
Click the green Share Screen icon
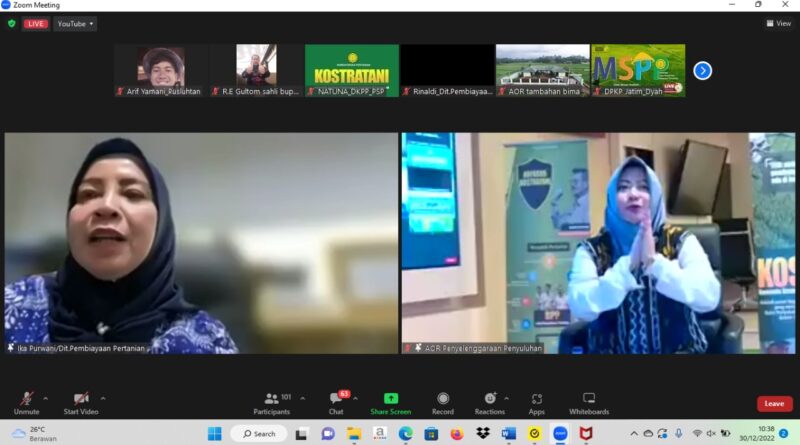[x=390, y=399]
